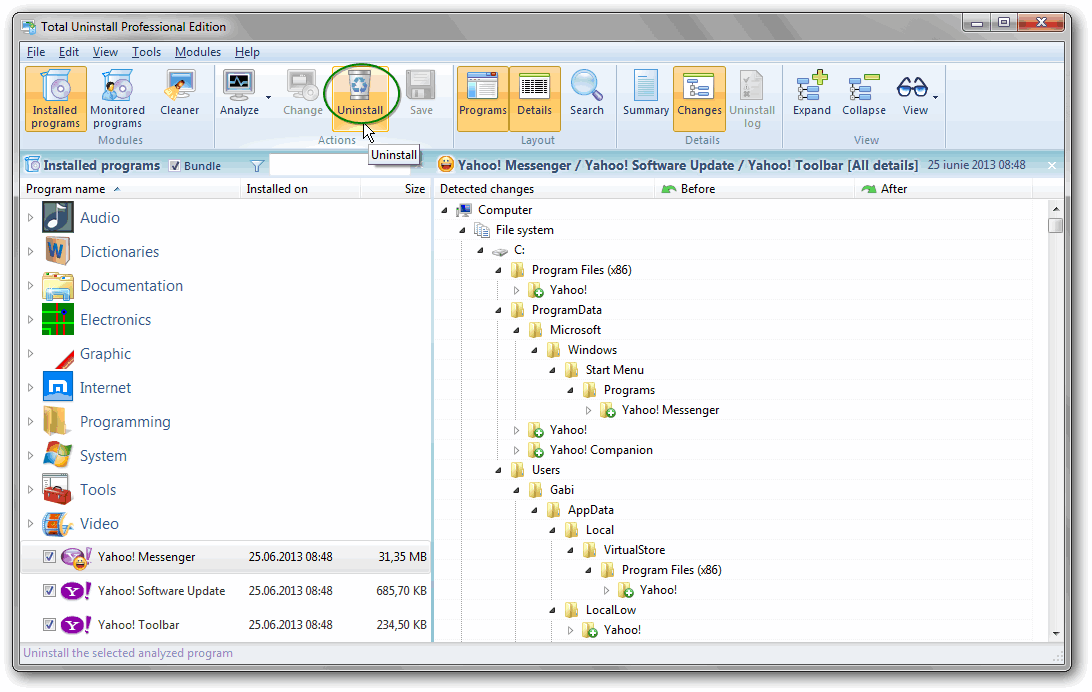Uncheck the Yahoo! Messenger checkbox
Screen dimensions: 1092x692
(x=49, y=557)
